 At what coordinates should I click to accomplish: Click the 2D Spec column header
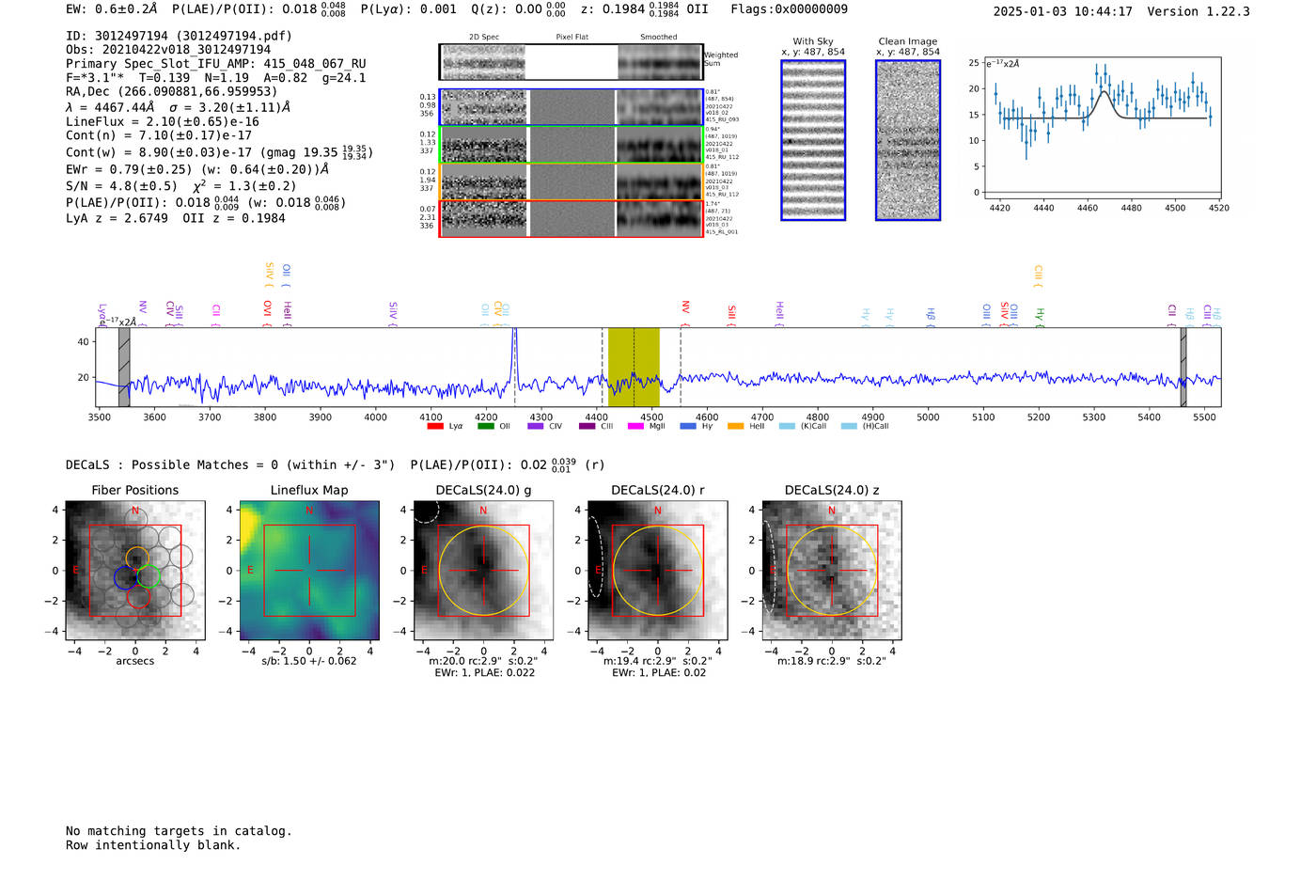(x=484, y=38)
